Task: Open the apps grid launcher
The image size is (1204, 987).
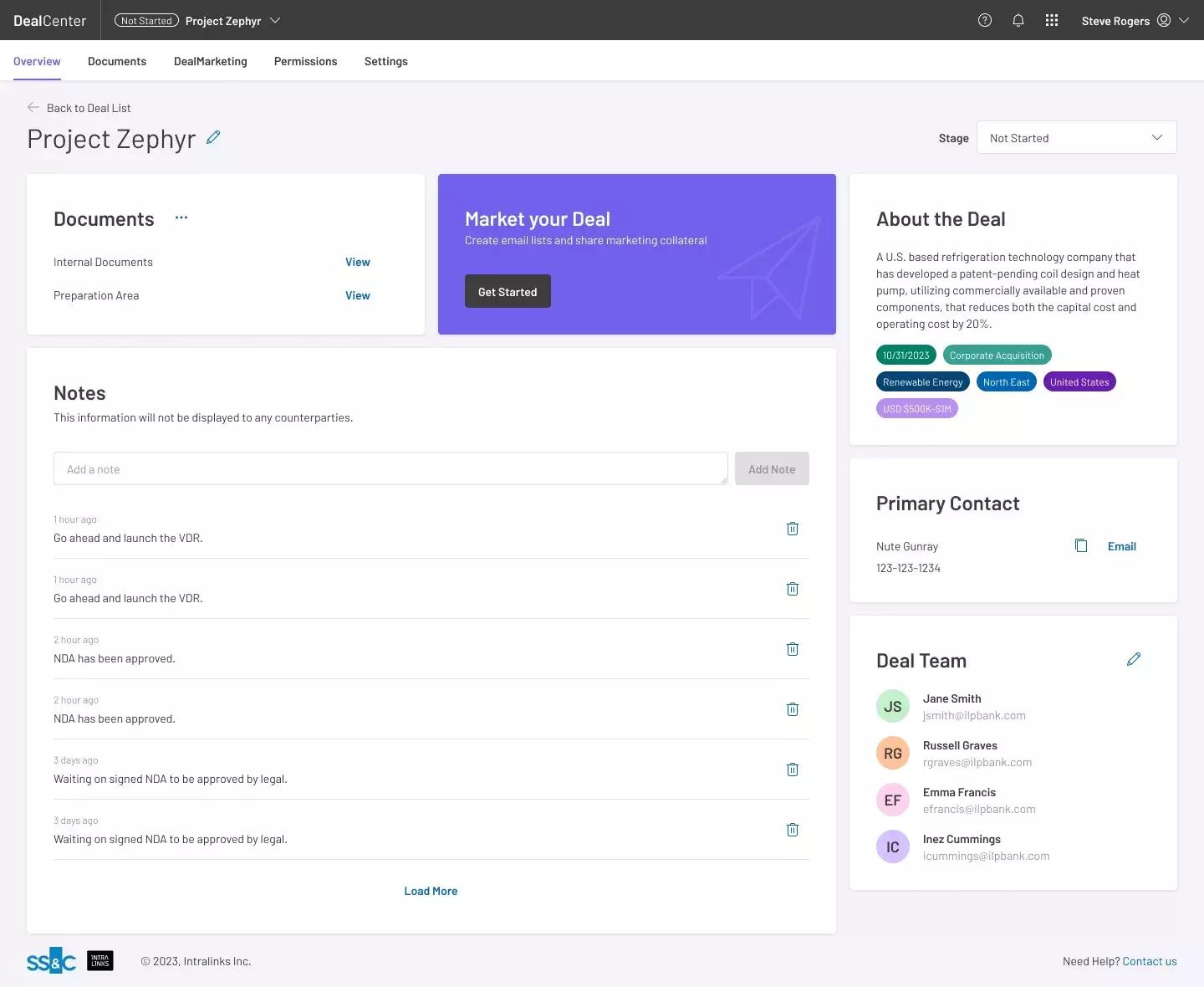Action: (1052, 20)
